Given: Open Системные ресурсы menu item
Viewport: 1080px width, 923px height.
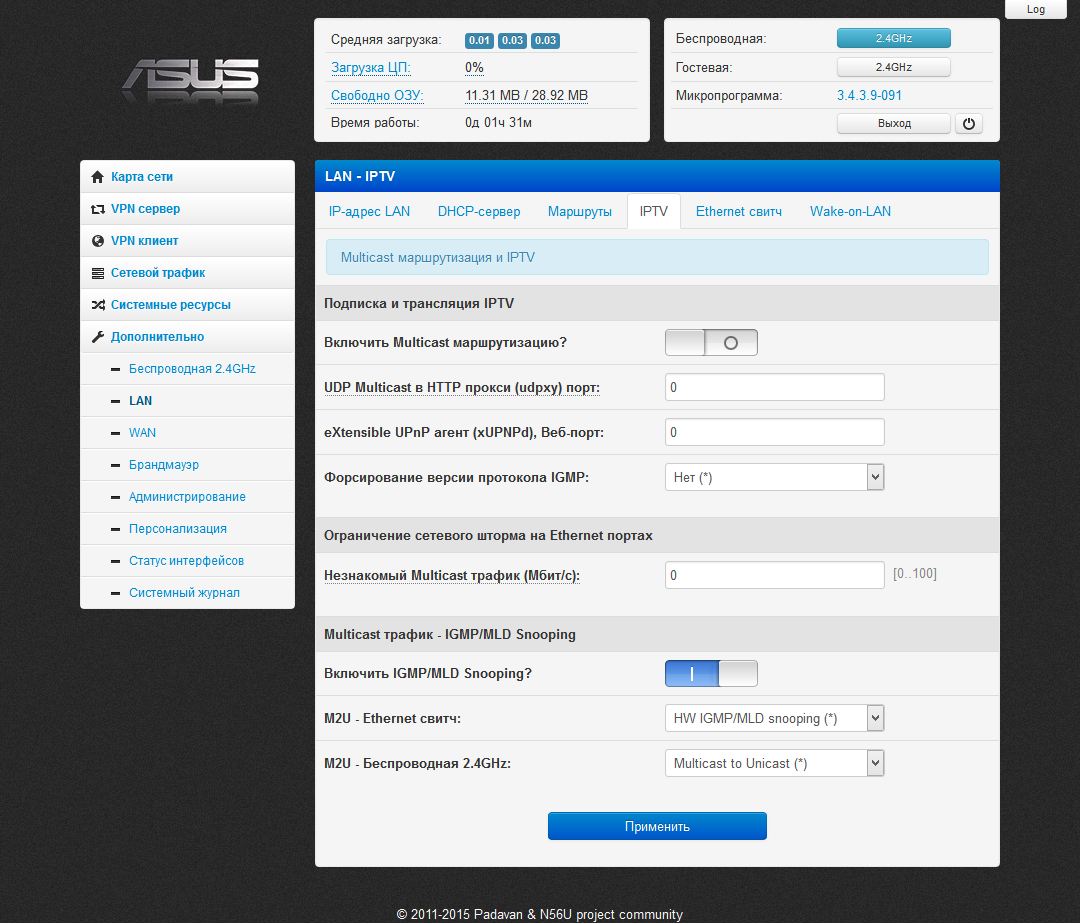Looking at the screenshot, I should tap(187, 304).
